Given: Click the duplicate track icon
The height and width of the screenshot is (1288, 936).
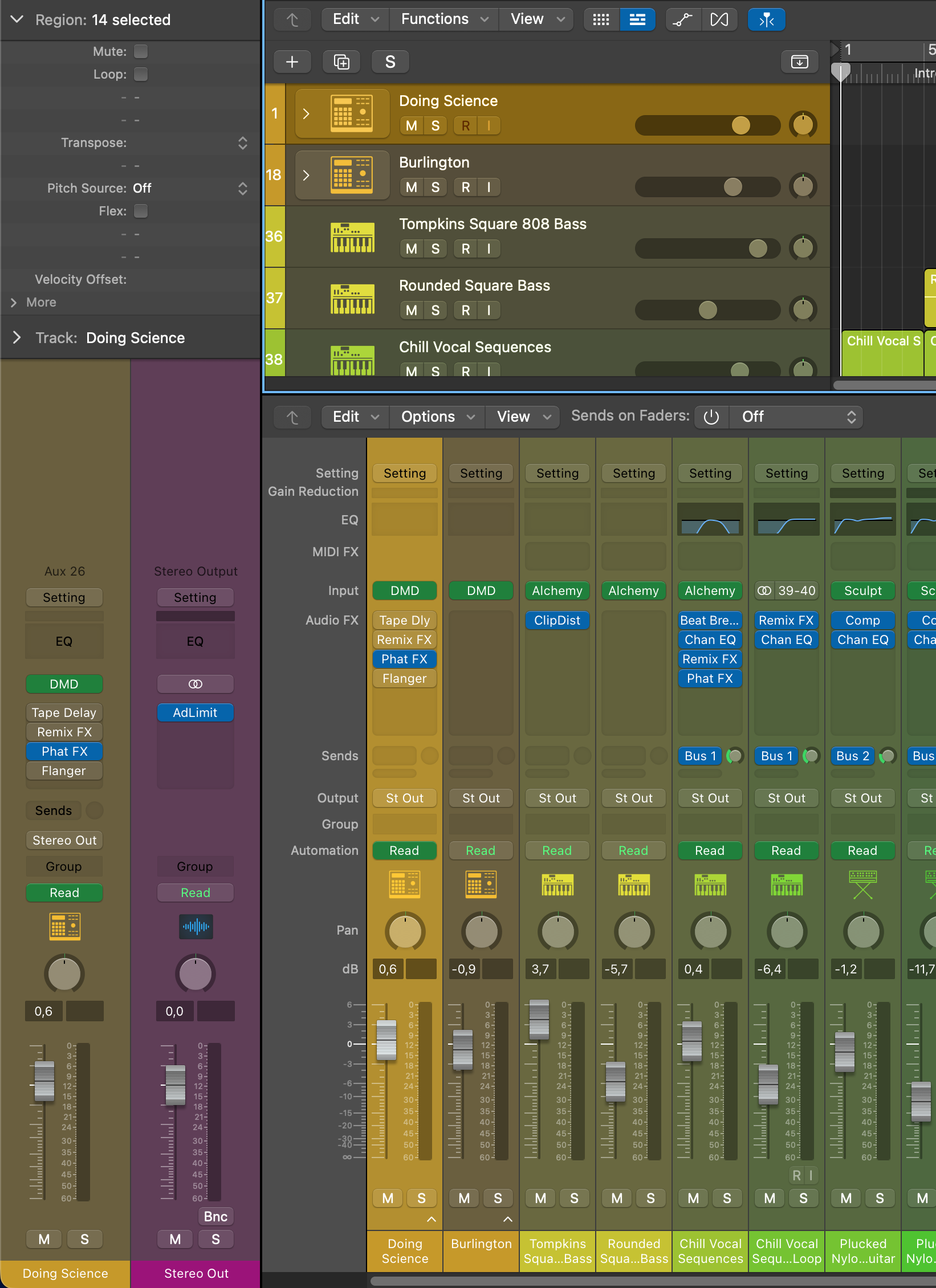Looking at the screenshot, I should 341,62.
